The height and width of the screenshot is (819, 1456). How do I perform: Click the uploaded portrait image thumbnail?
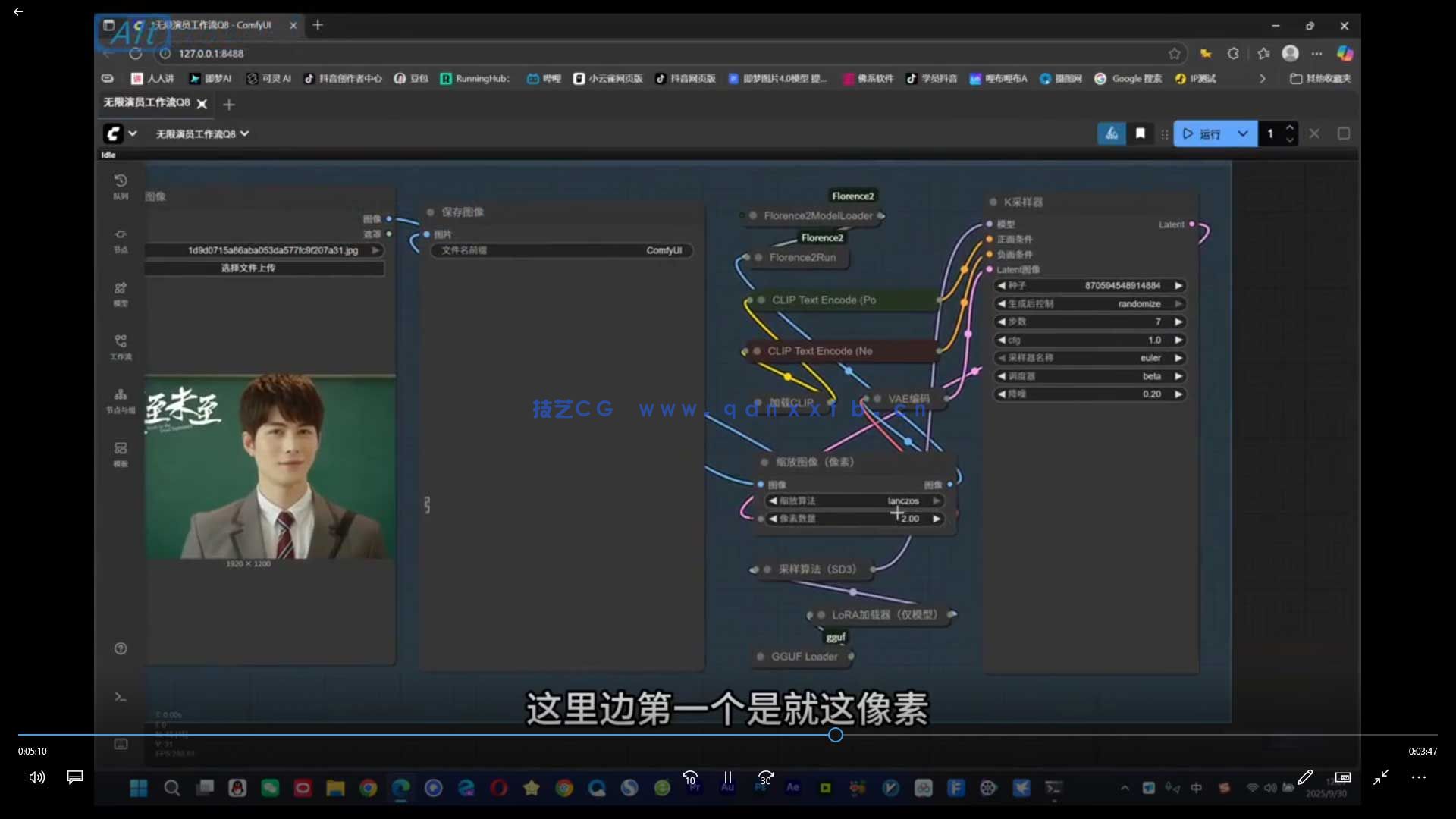tap(269, 466)
